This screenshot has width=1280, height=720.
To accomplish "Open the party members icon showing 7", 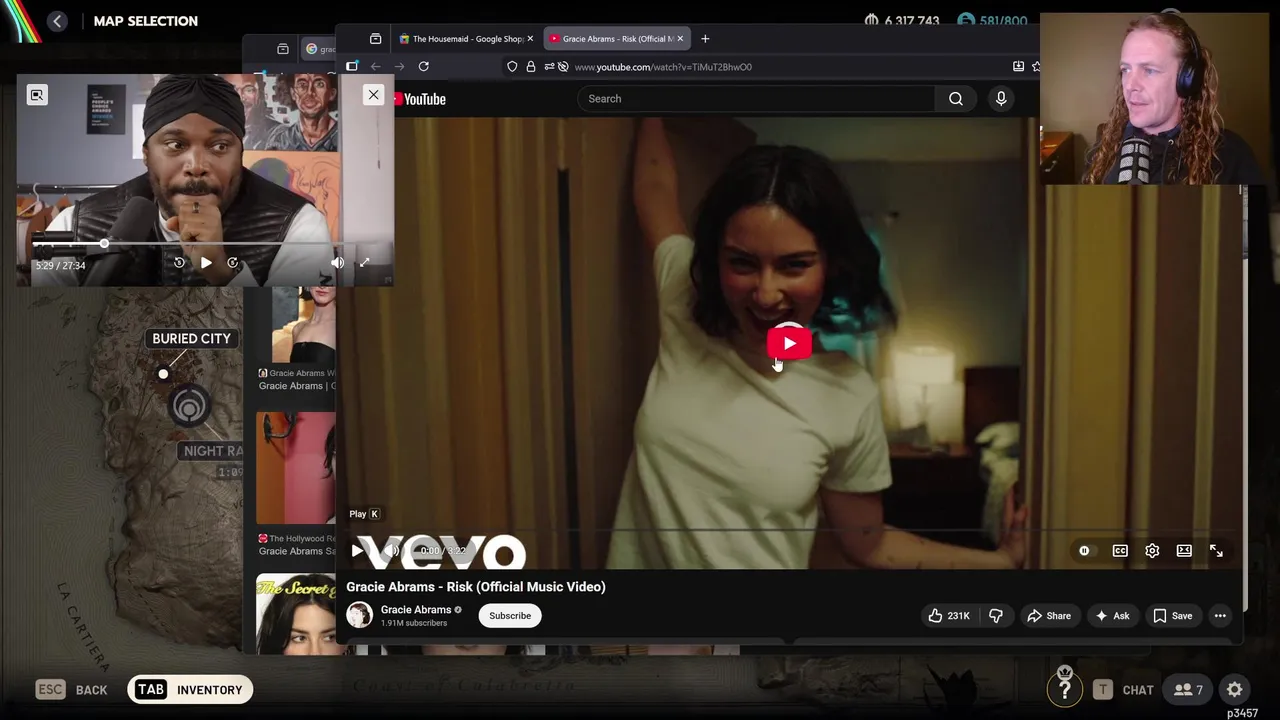I will click(1188, 690).
